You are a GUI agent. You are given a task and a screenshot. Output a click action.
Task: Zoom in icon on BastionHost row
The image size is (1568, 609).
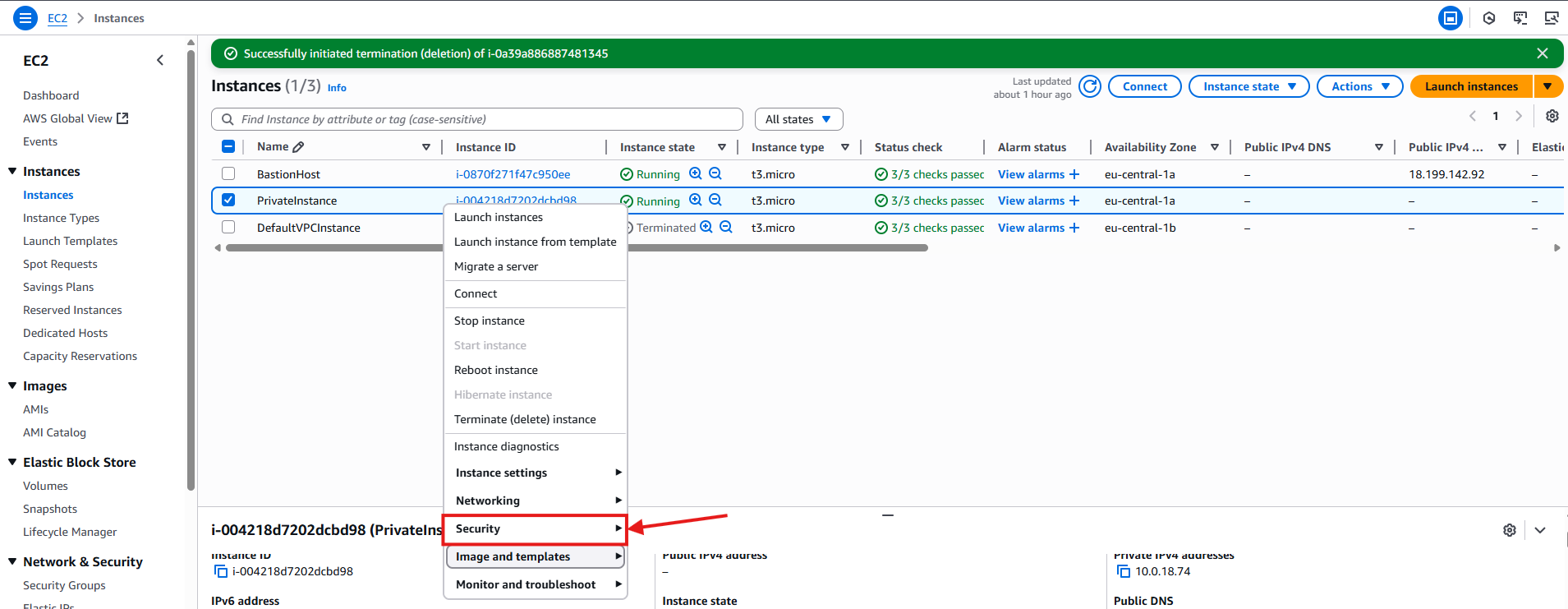coord(696,174)
